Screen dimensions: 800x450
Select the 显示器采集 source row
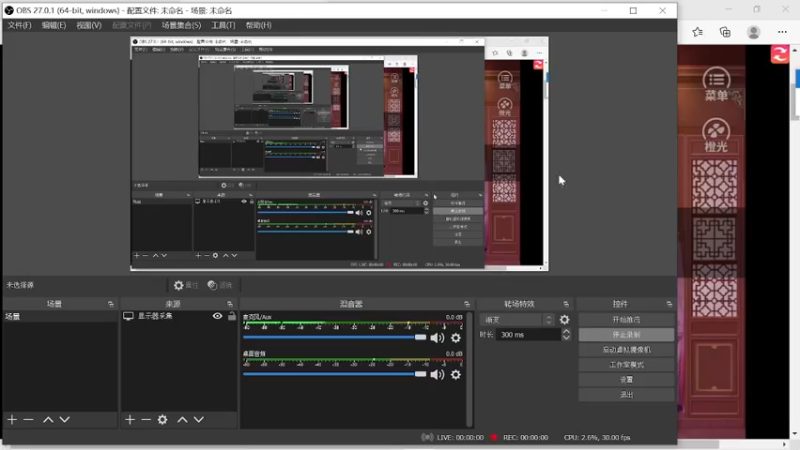[x=179, y=316]
